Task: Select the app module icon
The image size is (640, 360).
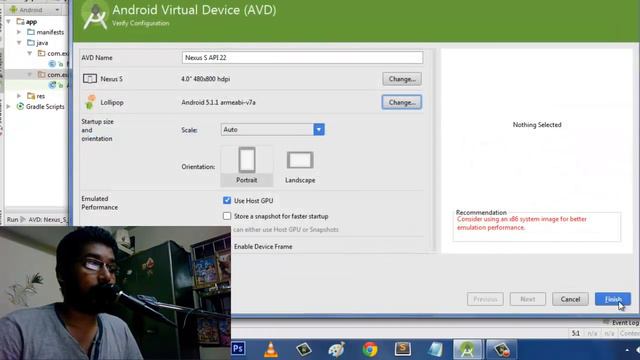Action: [x=20, y=21]
